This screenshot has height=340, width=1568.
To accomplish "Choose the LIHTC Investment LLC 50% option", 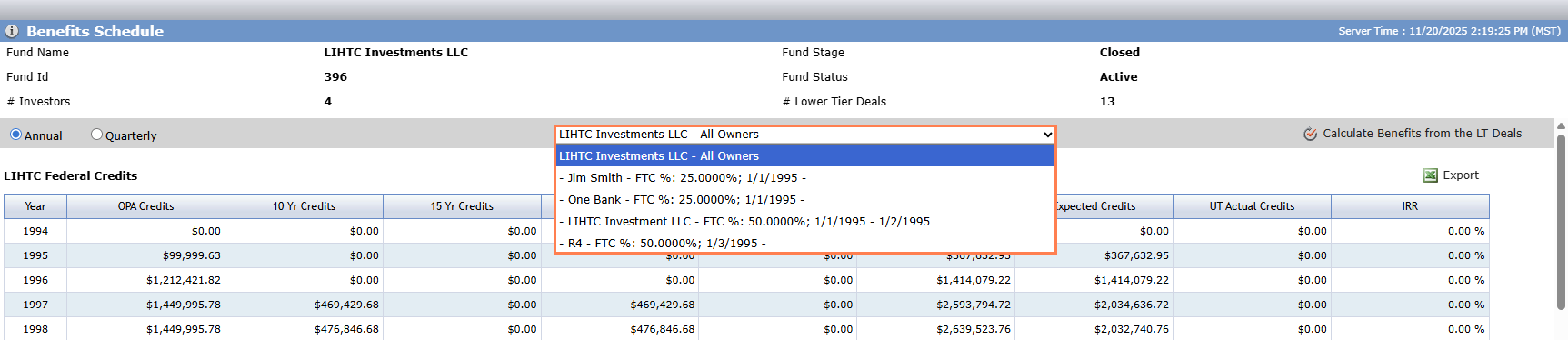I will pyautogui.click(x=805, y=222).
